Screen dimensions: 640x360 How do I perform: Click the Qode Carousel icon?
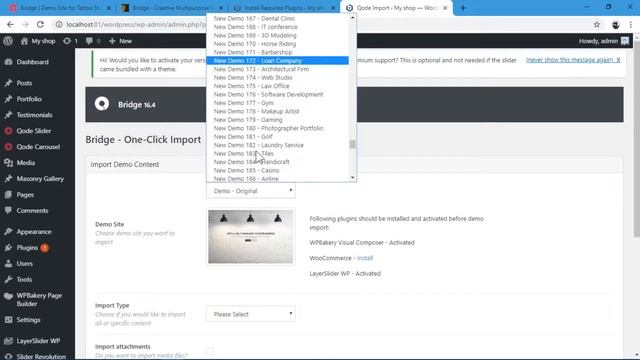8,147
